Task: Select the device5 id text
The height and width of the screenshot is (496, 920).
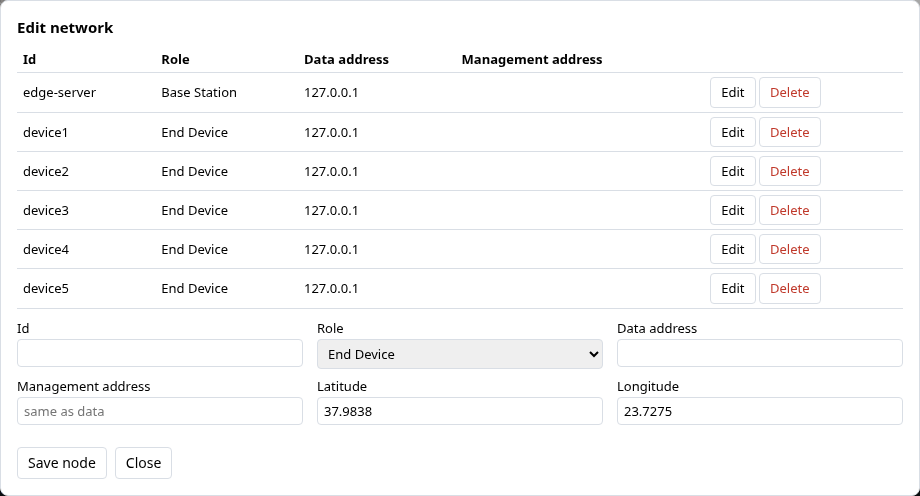Action: tap(46, 289)
